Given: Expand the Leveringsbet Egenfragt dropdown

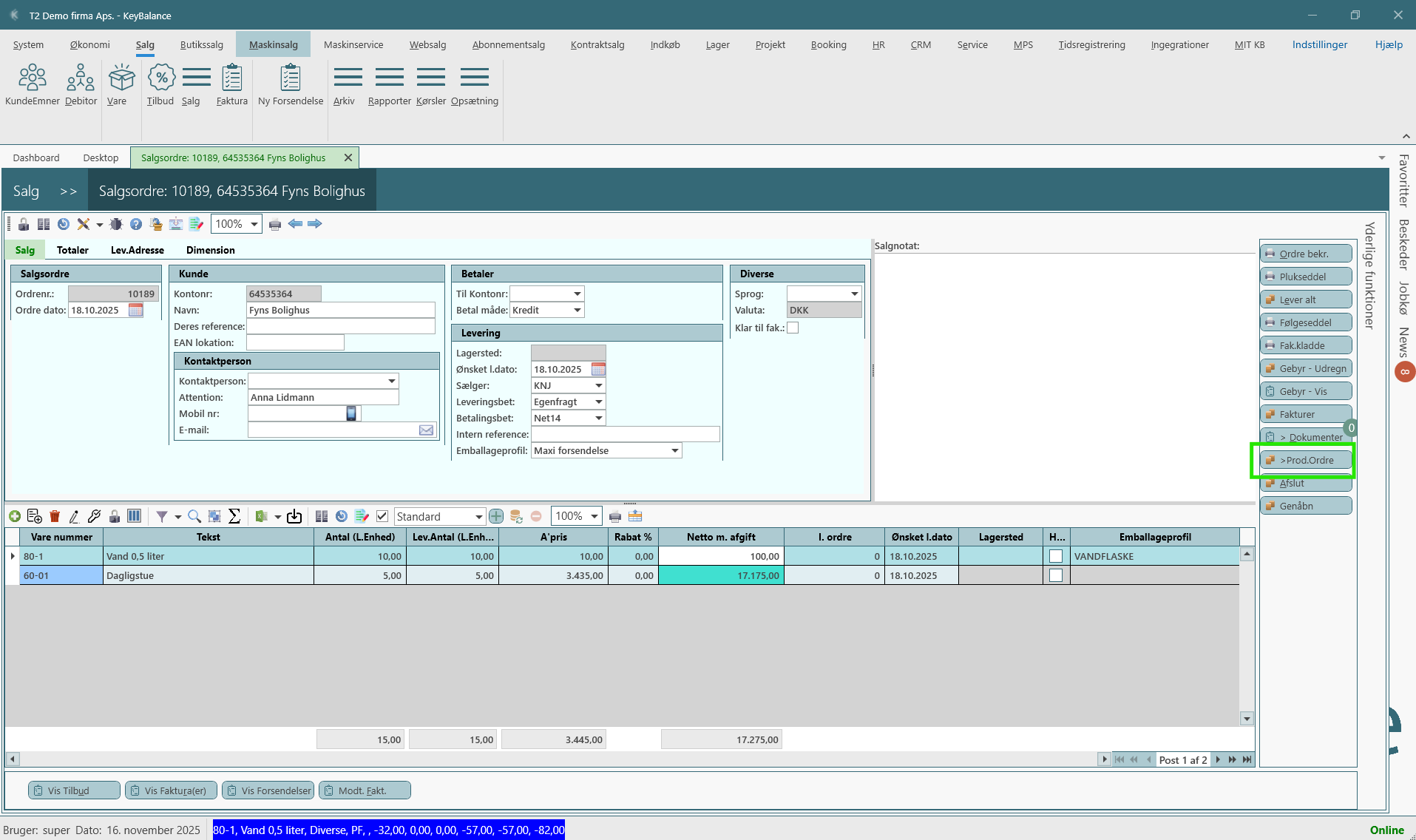Looking at the screenshot, I should [598, 402].
